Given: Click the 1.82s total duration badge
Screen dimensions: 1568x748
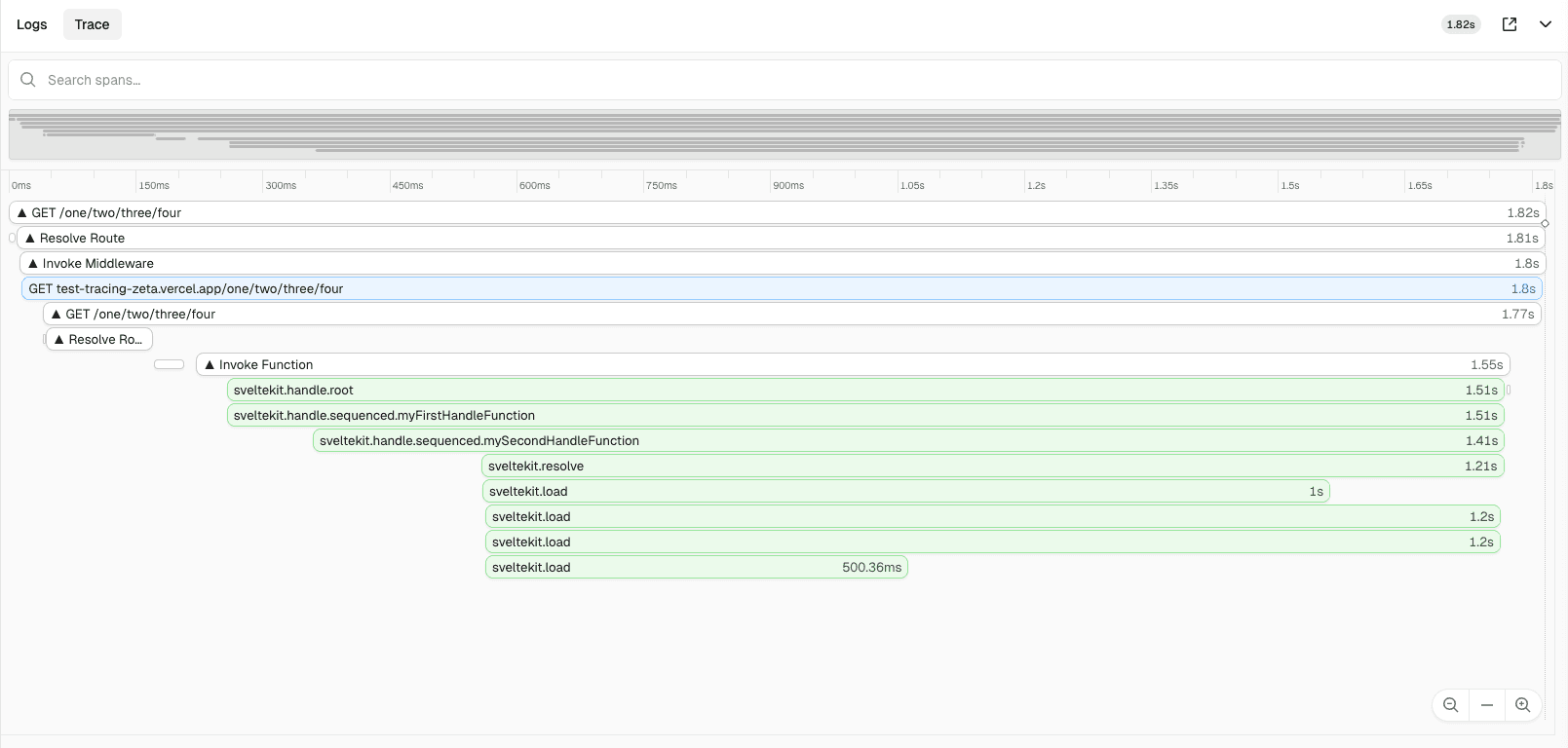Looking at the screenshot, I should click(x=1460, y=24).
